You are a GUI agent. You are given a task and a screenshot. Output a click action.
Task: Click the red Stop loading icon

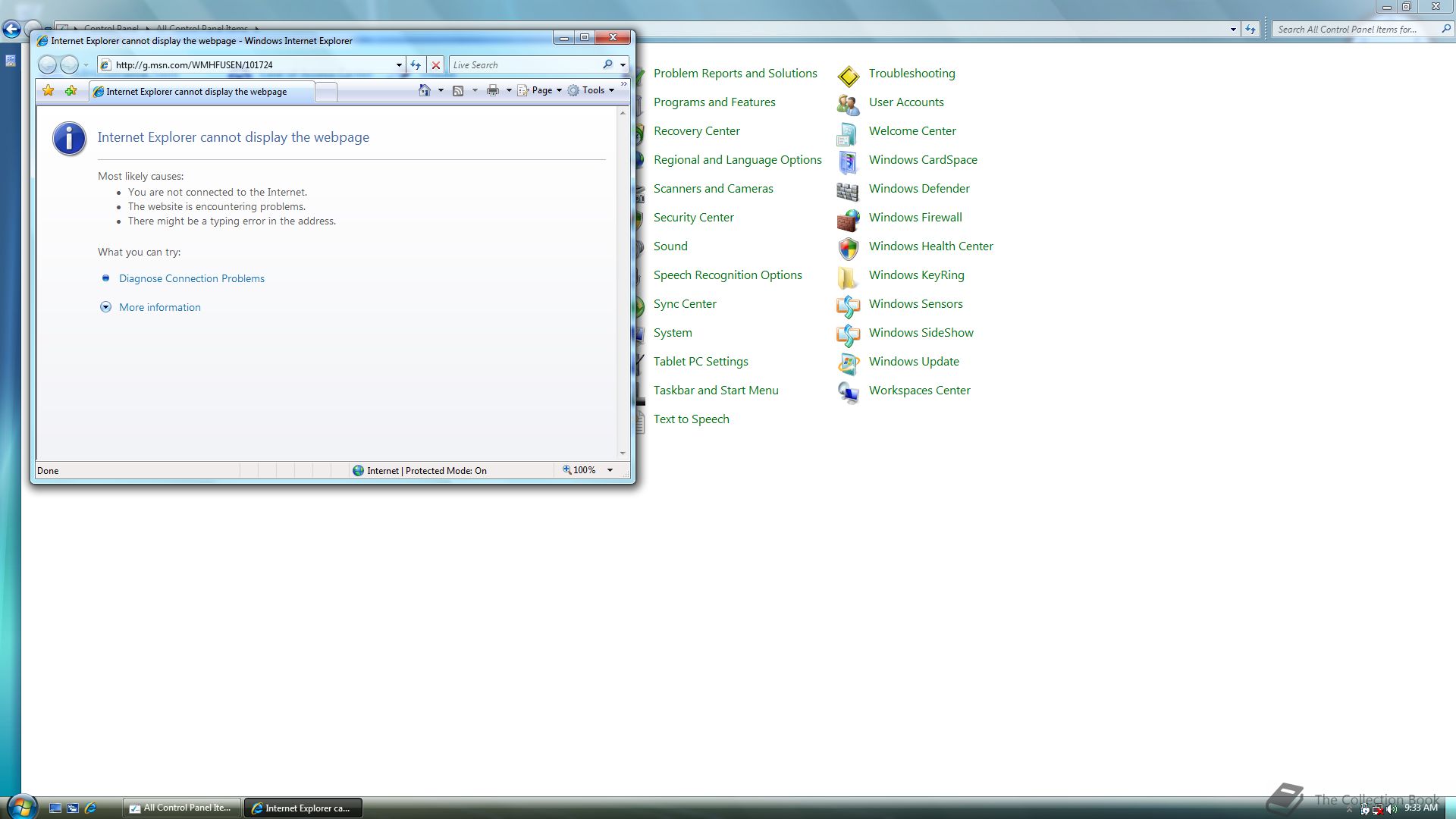[x=436, y=65]
